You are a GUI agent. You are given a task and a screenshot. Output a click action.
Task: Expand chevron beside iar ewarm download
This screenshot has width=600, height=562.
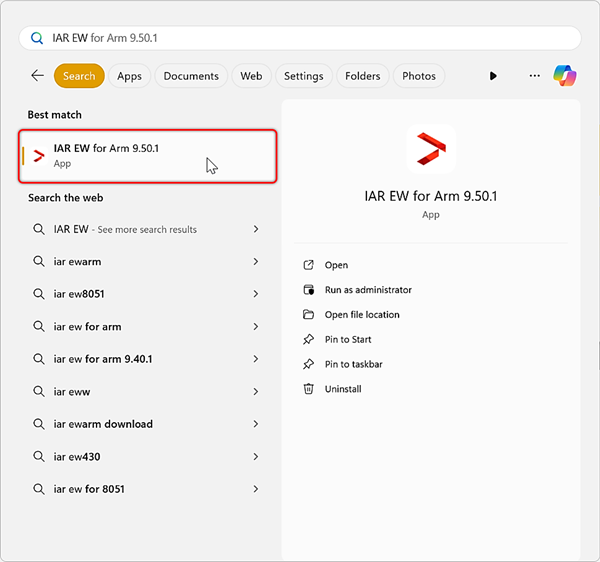coord(256,424)
